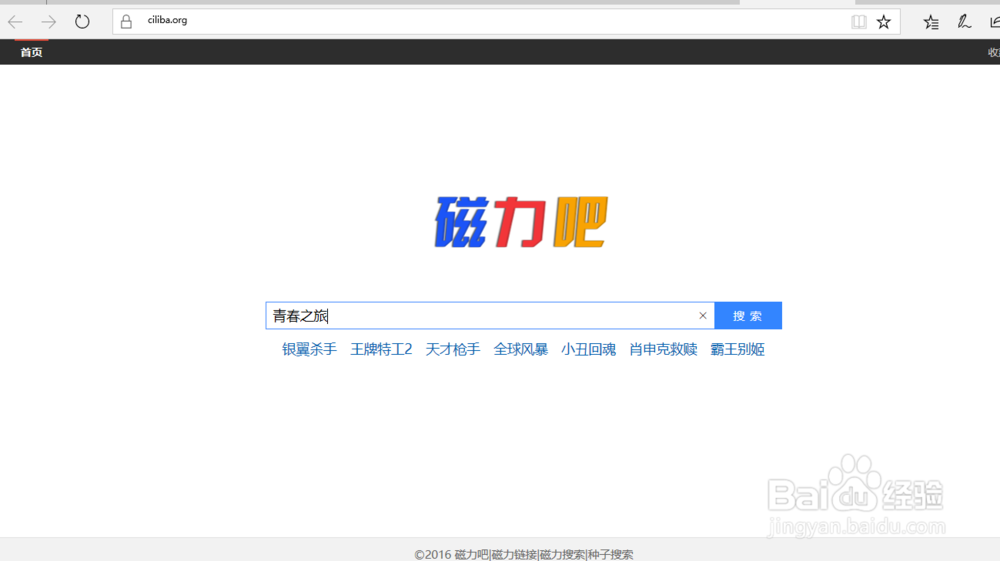Click the browser back arrow

(15, 22)
